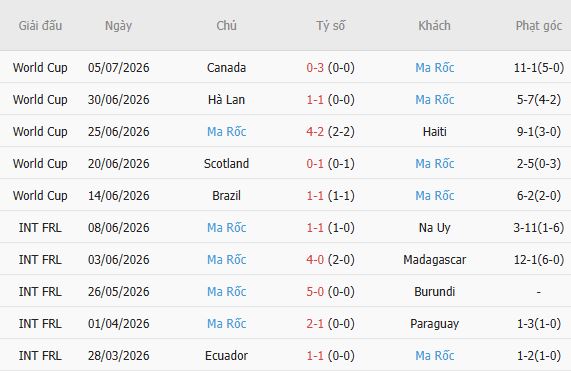Open the Ma Rốc host link on 08/06/2026
The image size is (571, 373).
(x=226, y=228)
